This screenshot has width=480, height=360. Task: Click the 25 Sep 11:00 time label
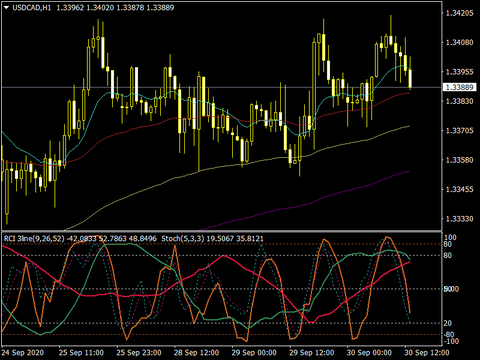81,353
